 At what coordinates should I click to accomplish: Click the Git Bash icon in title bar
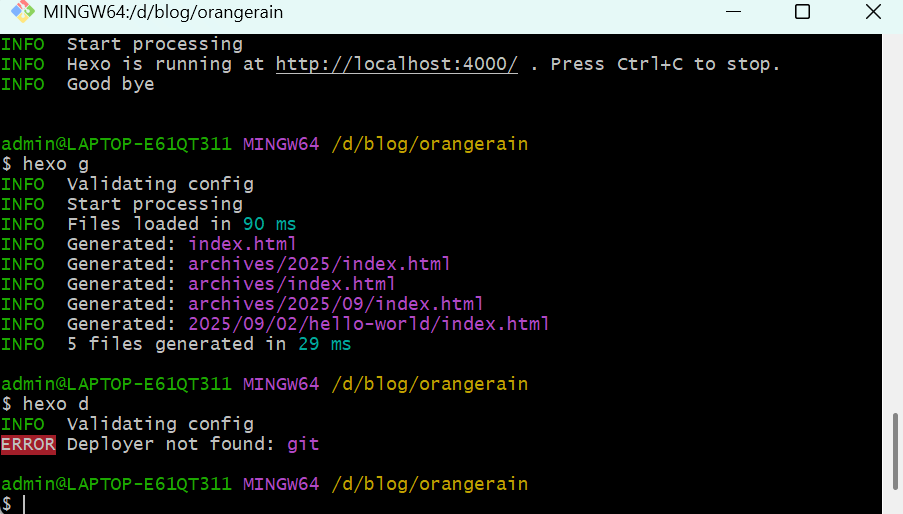point(21,13)
